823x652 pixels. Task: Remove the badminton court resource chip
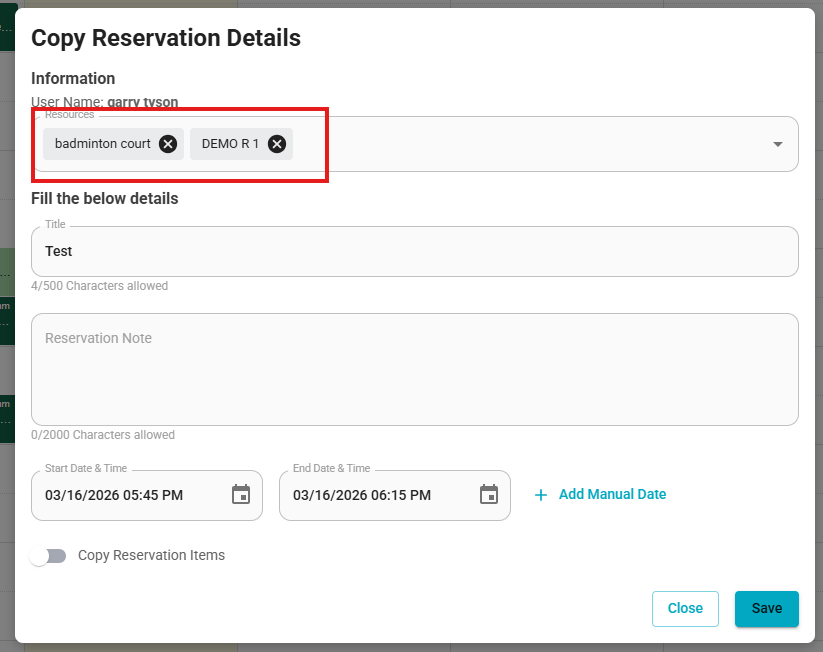(168, 144)
